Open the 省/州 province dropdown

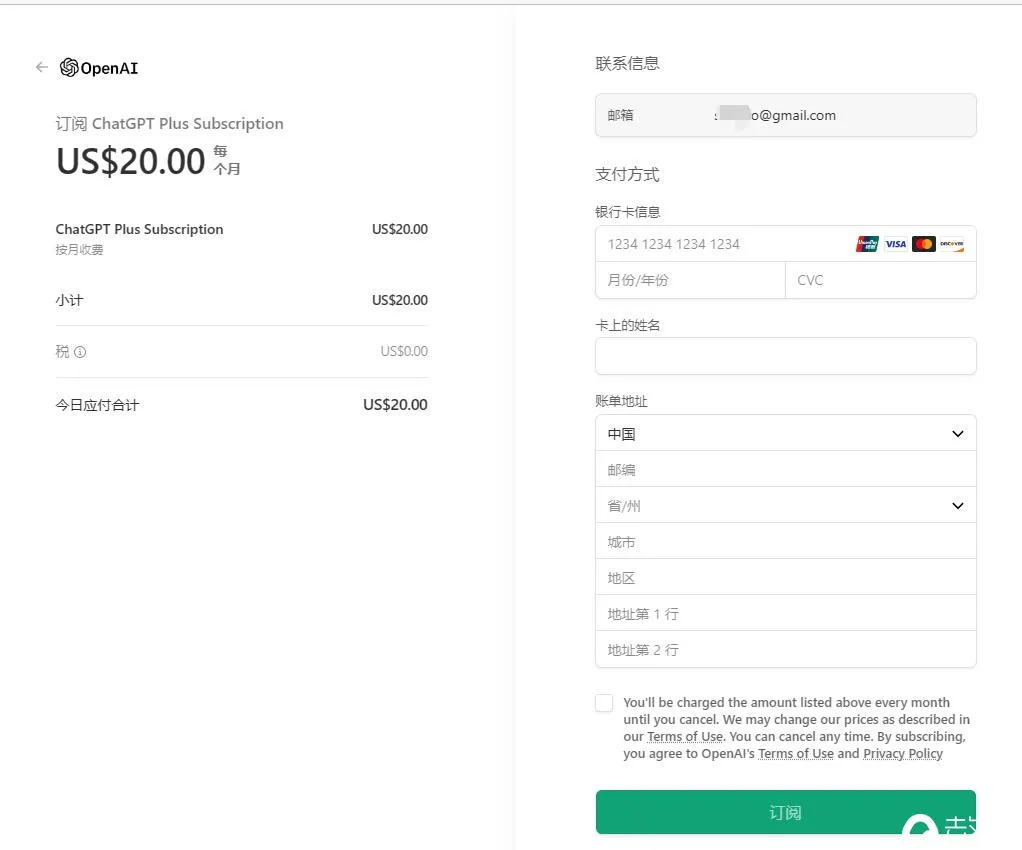pyautogui.click(x=785, y=505)
